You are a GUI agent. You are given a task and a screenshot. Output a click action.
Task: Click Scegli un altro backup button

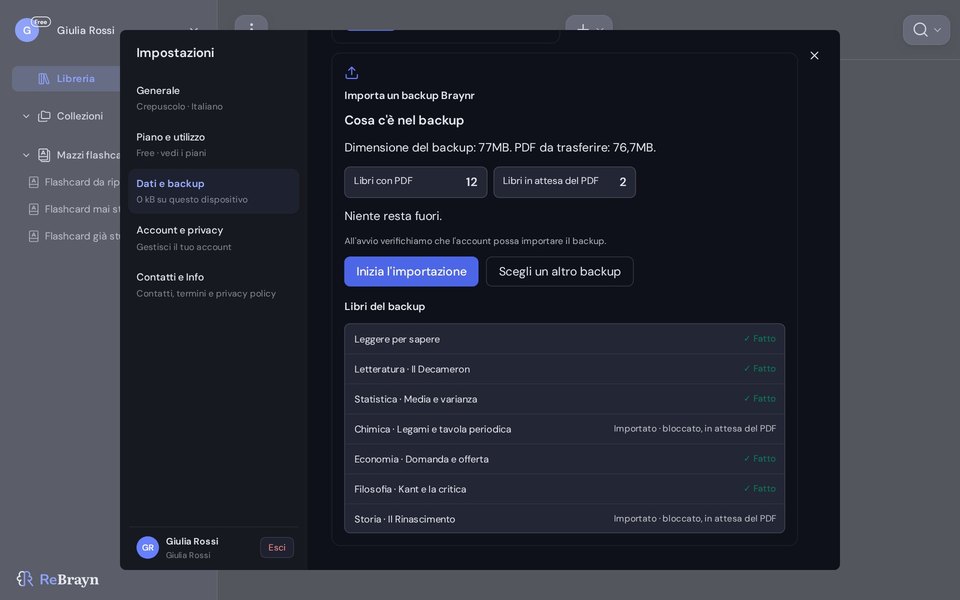[560, 272]
